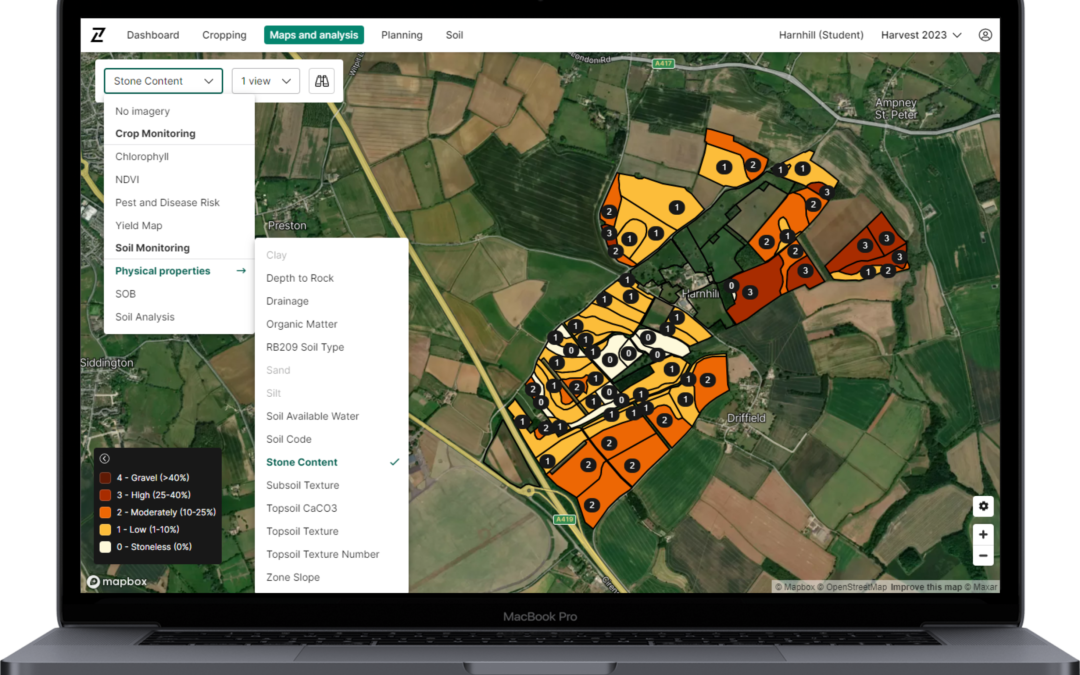
Task: Expand the Harvest 2023 season dropdown
Action: click(921, 34)
